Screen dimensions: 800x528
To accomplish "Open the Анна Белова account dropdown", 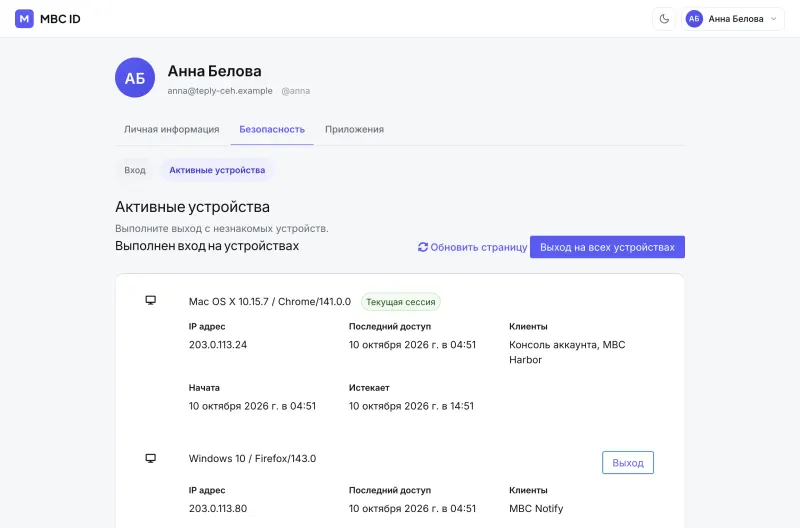I will click(x=733, y=19).
